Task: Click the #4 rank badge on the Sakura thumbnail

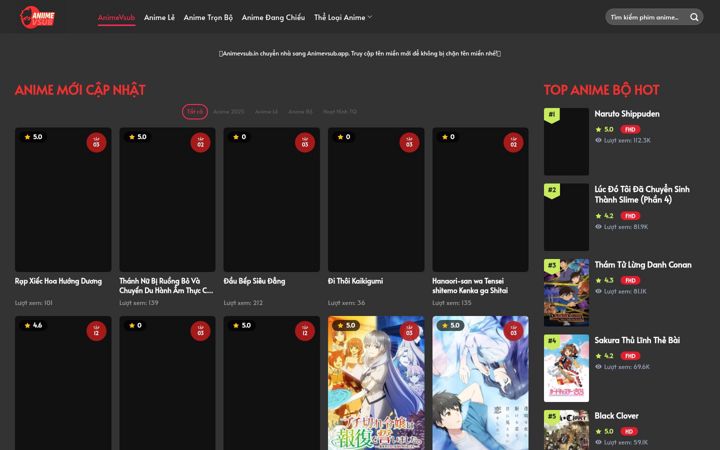Action: click(551, 341)
